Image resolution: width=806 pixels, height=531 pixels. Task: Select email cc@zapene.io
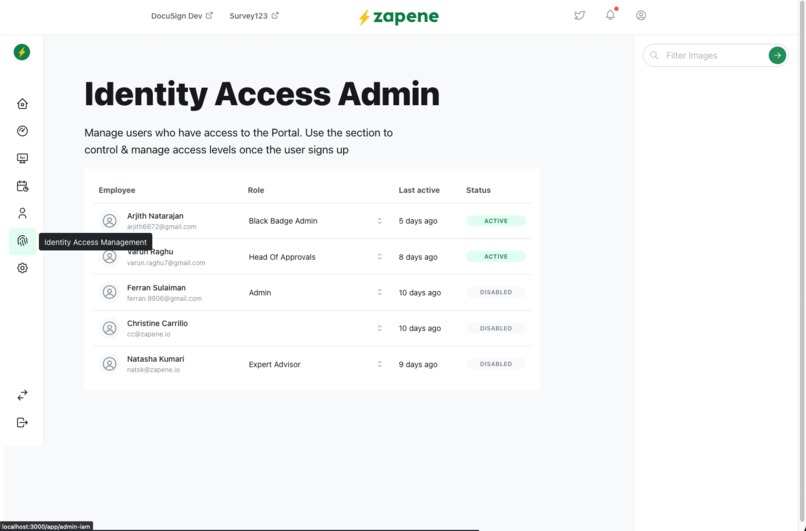(x=149, y=334)
